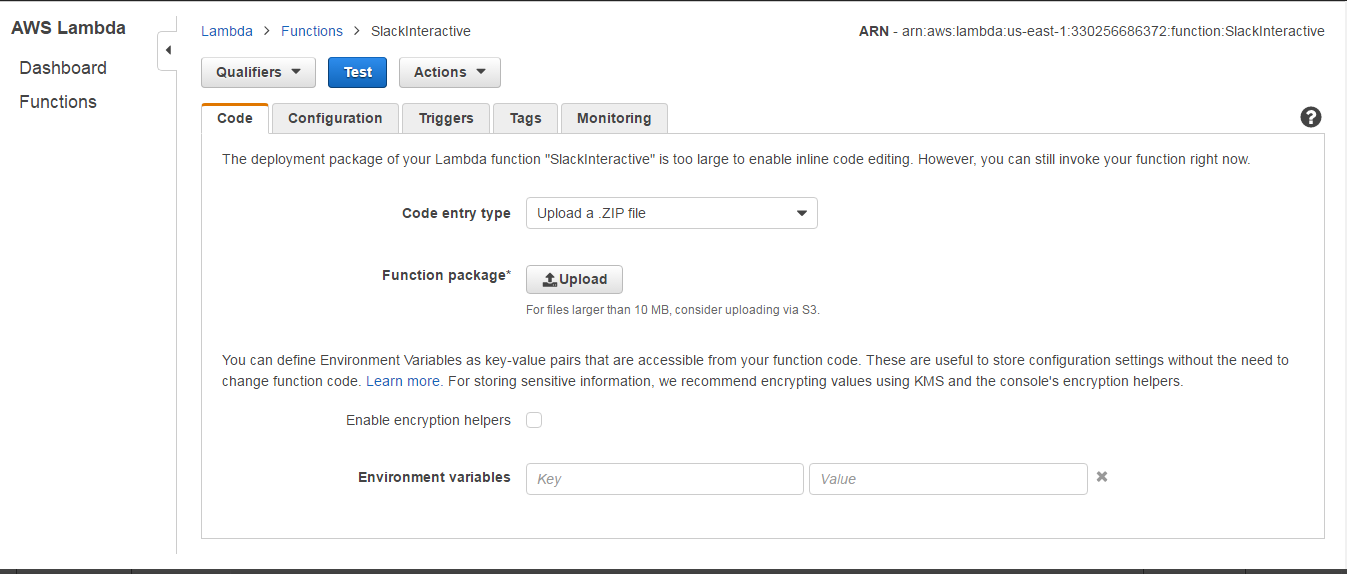Viewport: 1347px width, 574px height.
Task: Focus the environment variable Value field
Action: [x=948, y=479]
